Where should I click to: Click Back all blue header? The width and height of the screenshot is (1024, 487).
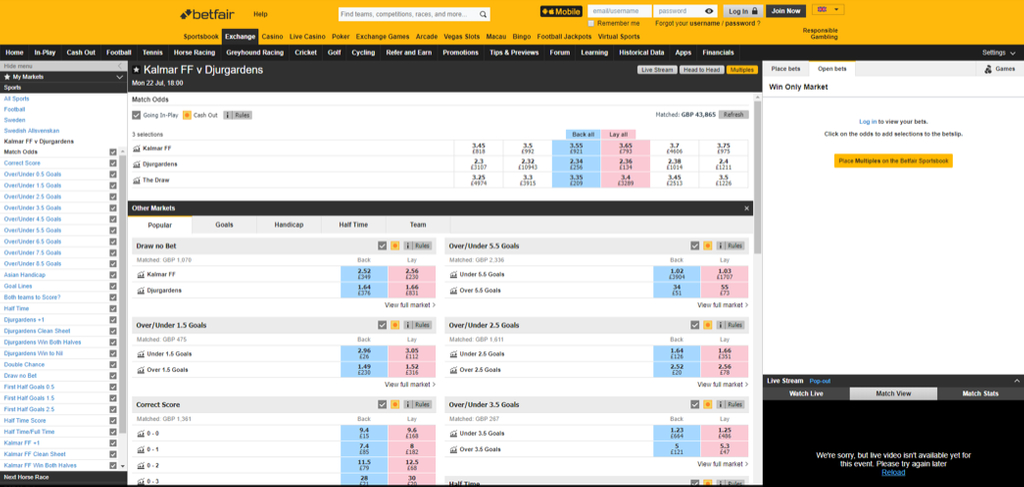coord(583,134)
